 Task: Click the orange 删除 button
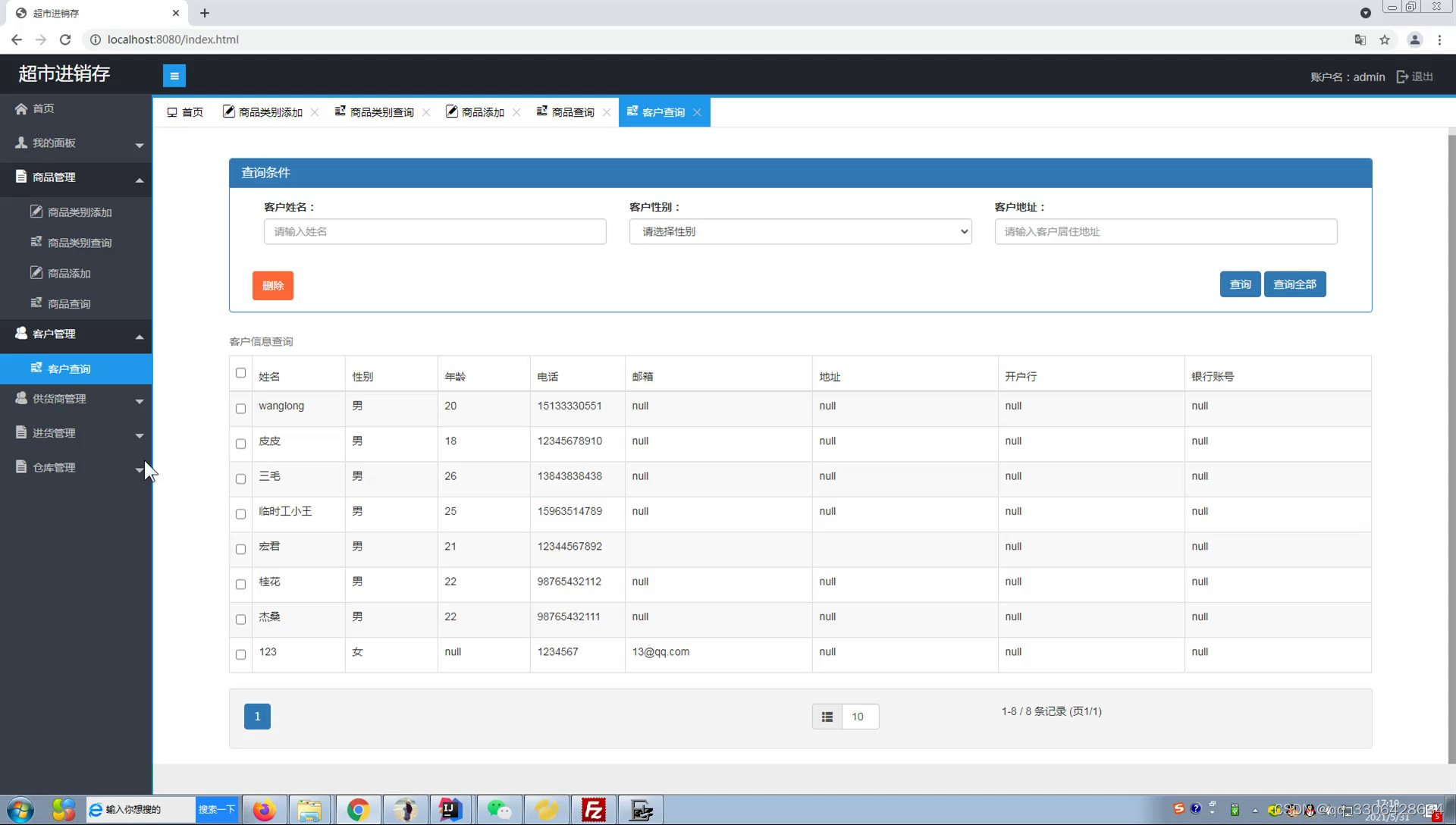pos(272,286)
